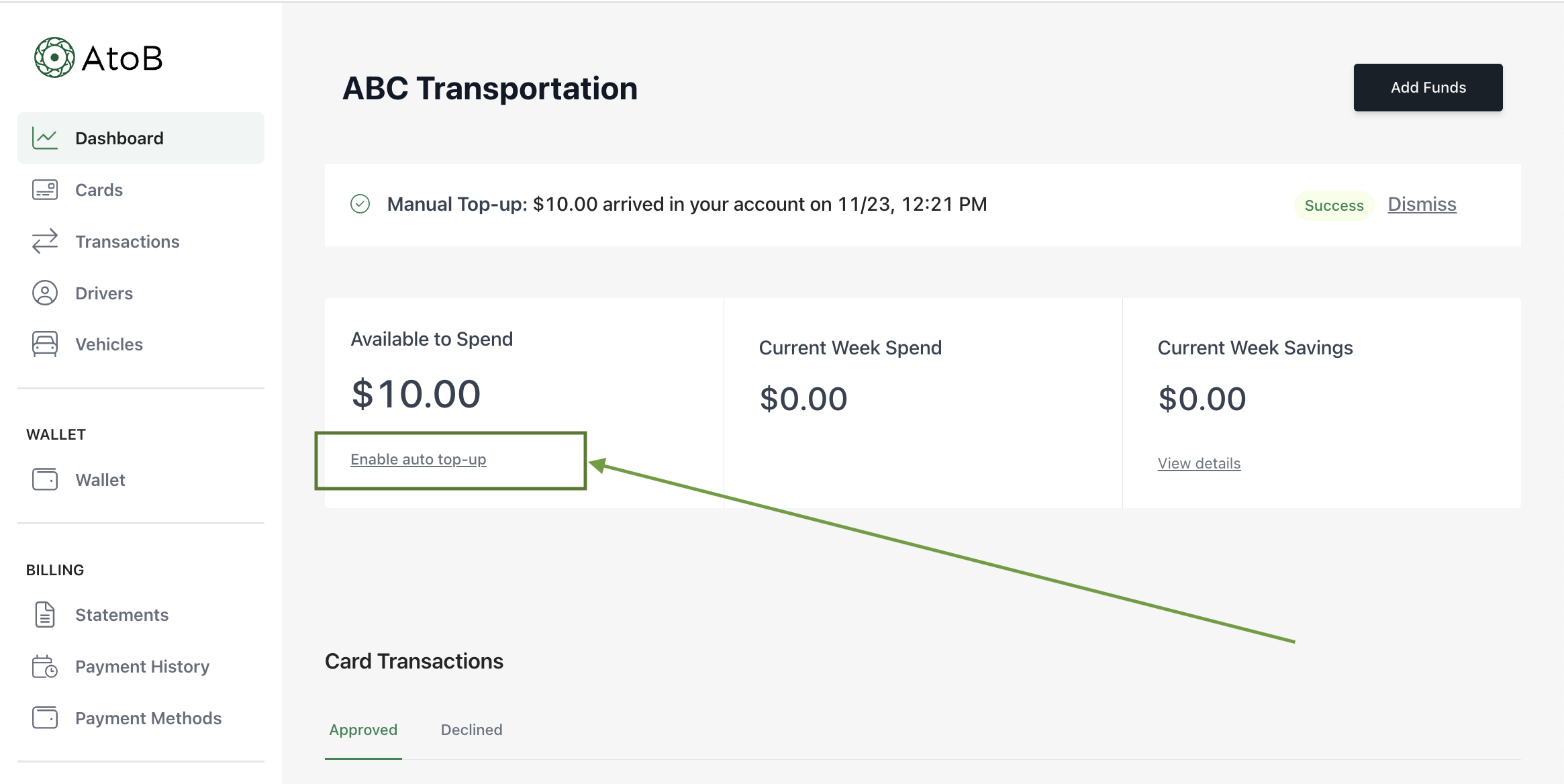
Task: Click the Add Funds button
Action: [x=1428, y=87]
